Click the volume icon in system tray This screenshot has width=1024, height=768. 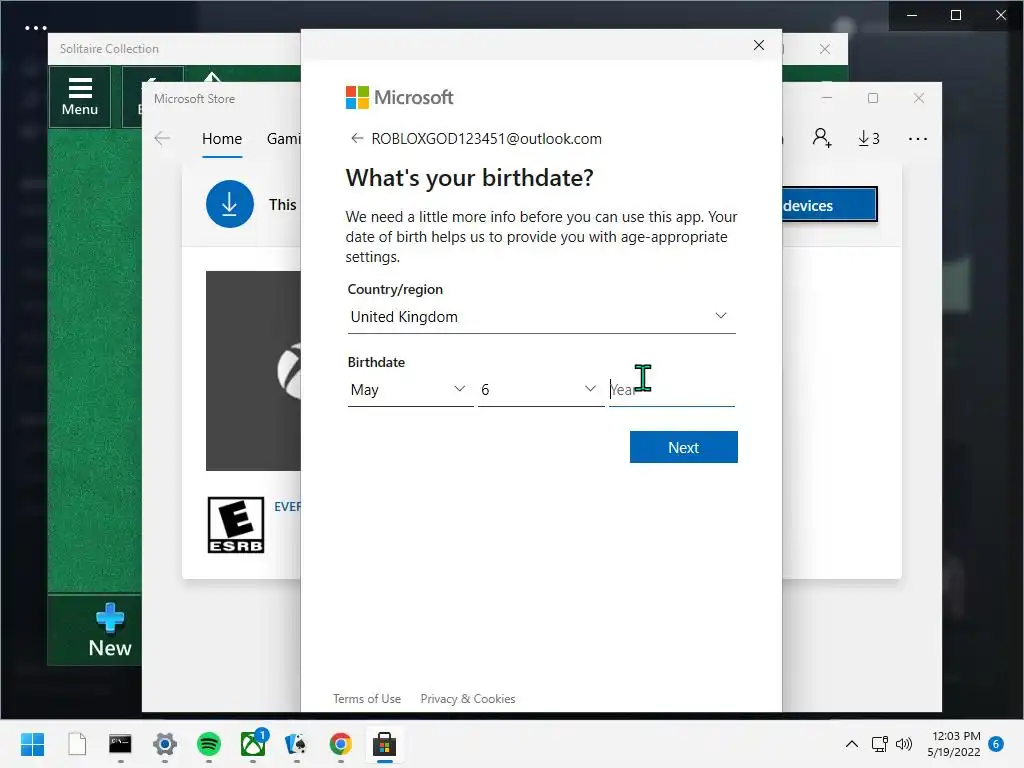pos(904,744)
